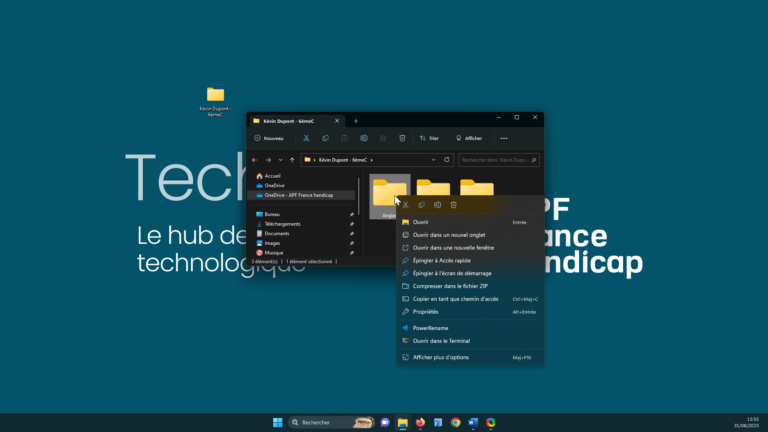
Task: Go up one folder level with the up arrow
Action: click(x=292, y=160)
